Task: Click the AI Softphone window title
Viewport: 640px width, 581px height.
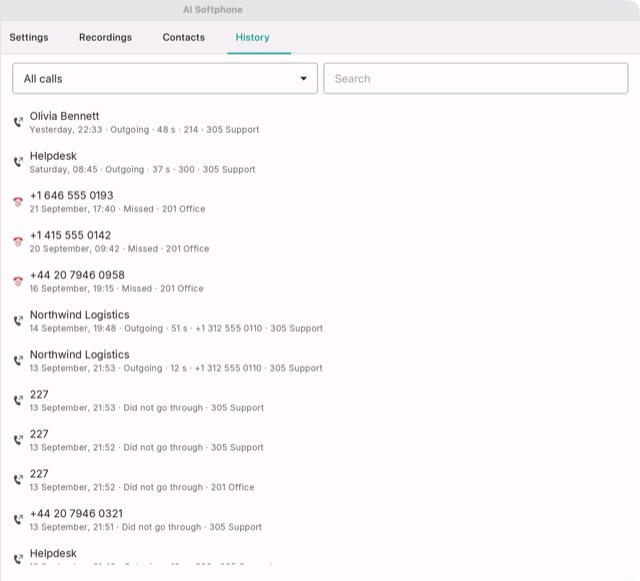Action: tap(213, 10)
